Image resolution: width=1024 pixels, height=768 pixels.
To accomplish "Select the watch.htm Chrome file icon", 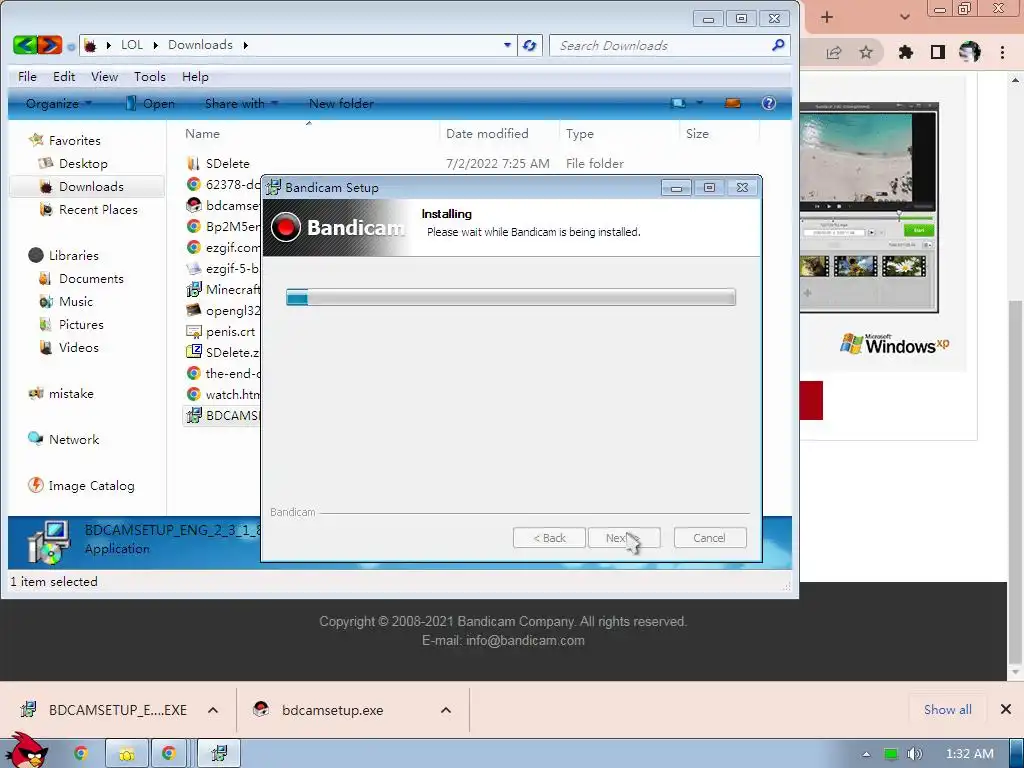I will pyautogui.click(x=194, y=394).
